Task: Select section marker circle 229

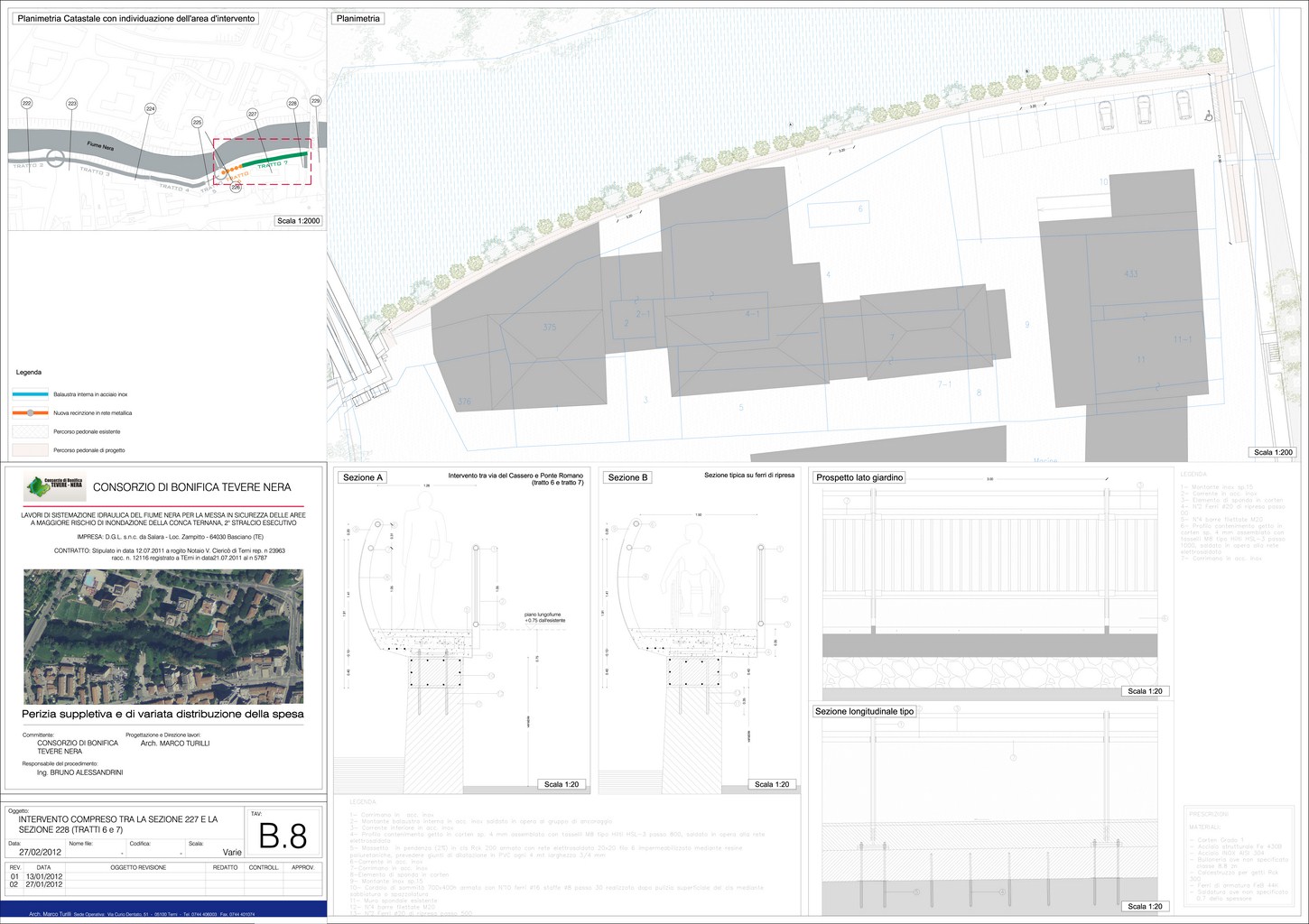Action: coord(315,101)
